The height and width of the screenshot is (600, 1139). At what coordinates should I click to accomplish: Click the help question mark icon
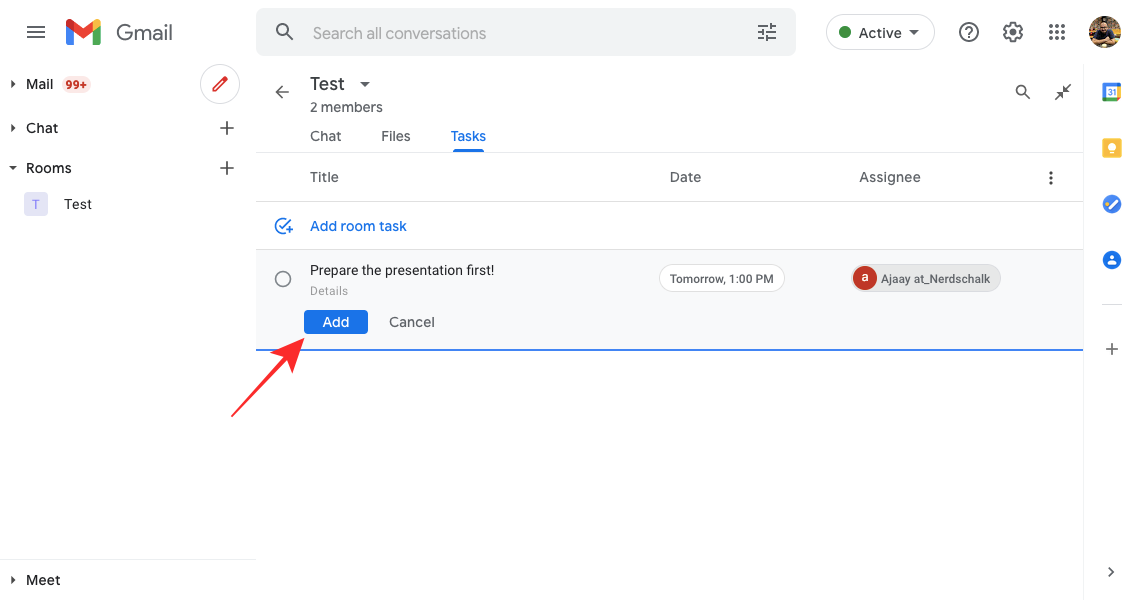[x=968, y=33]
